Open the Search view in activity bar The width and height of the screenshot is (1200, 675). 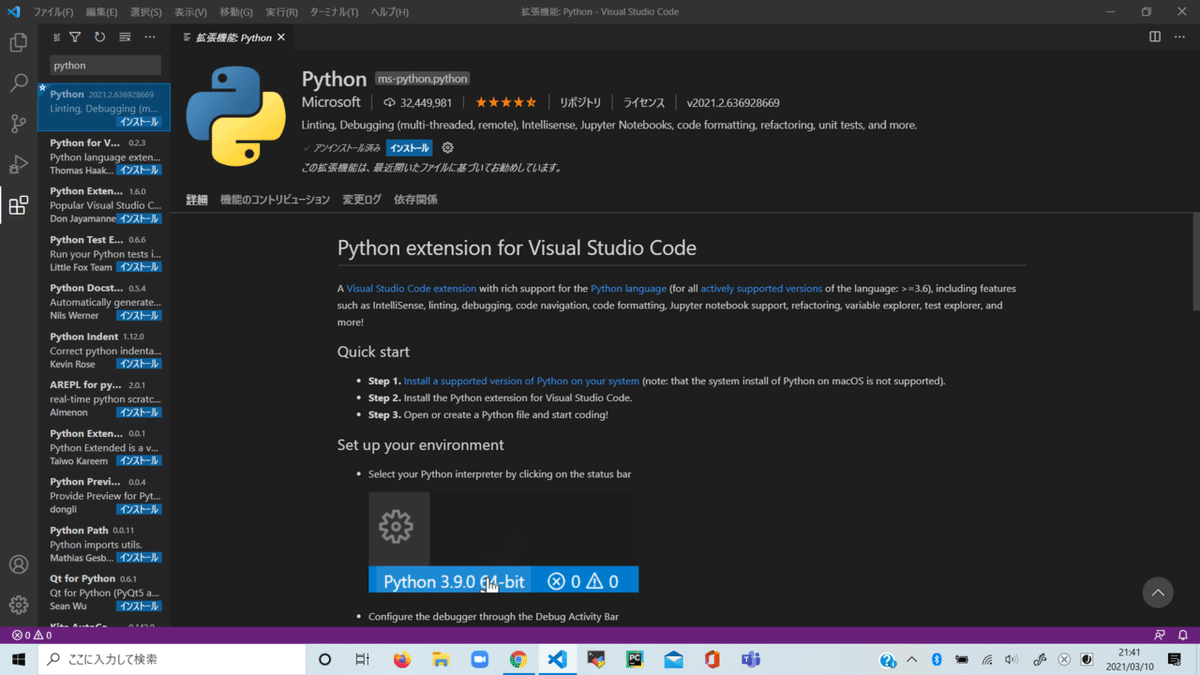[18, 83]
